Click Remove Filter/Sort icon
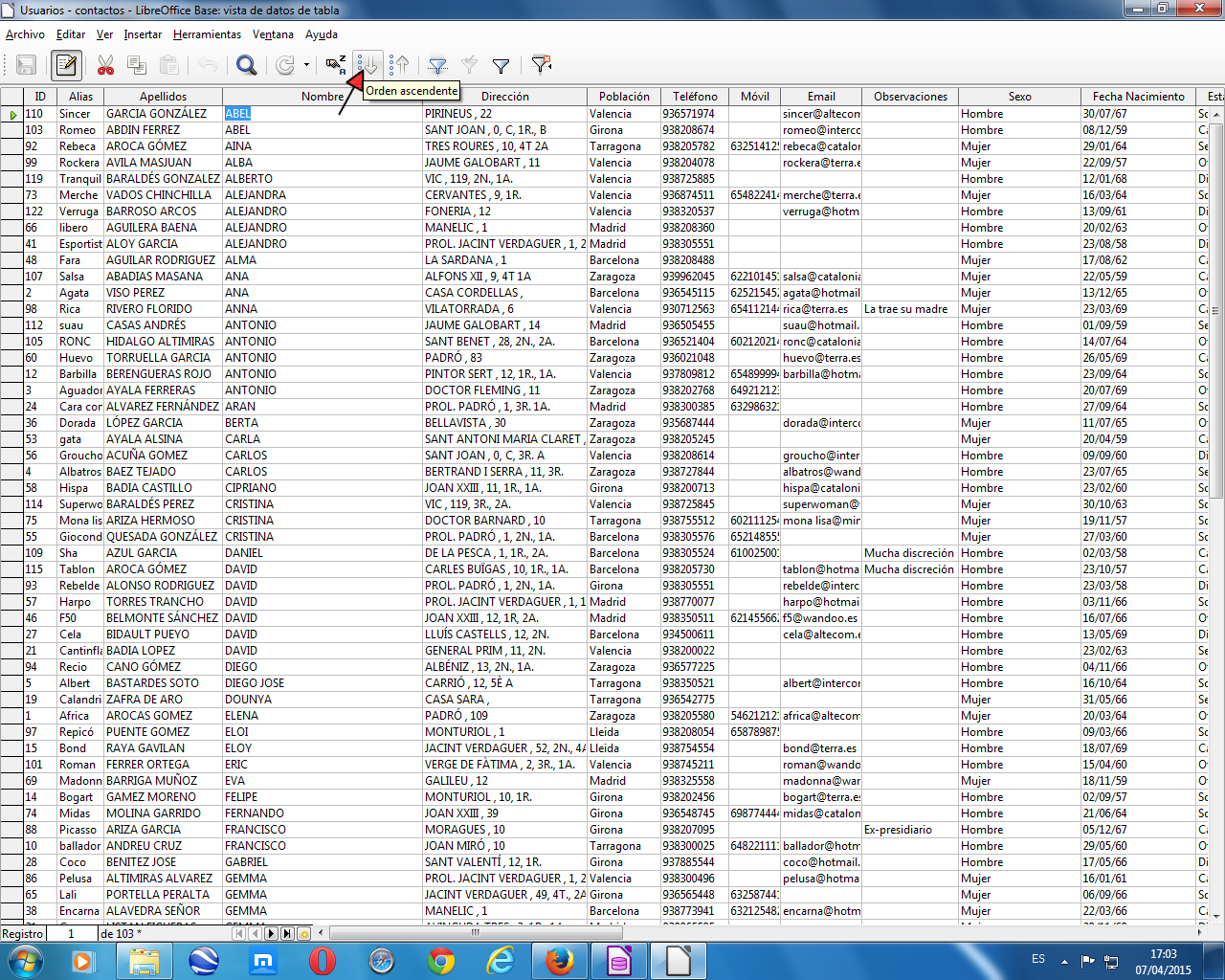 pos(542,65)
